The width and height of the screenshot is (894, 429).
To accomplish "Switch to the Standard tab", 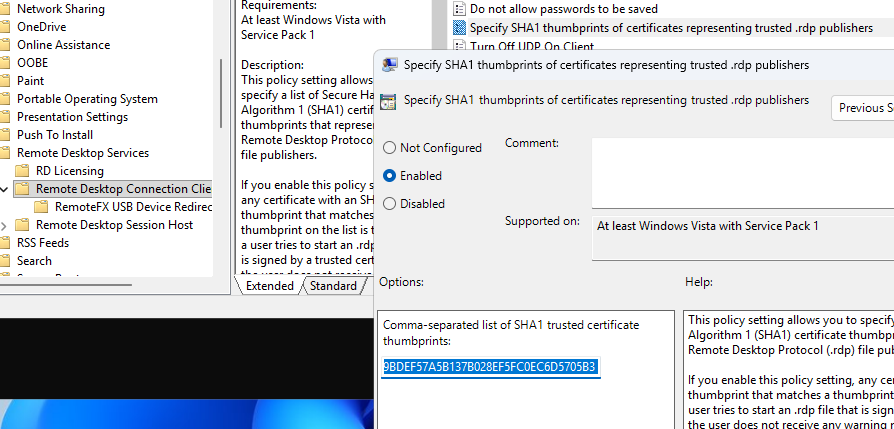I will (x=333, y=286).
